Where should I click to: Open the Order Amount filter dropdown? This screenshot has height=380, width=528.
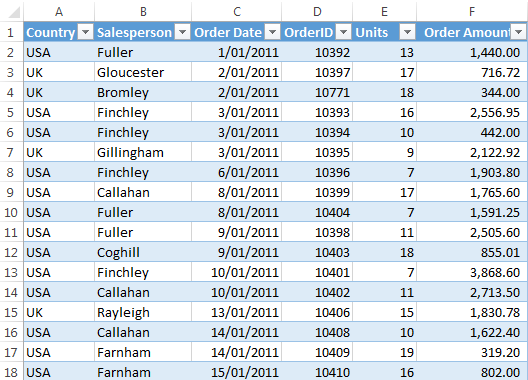coord(519,32)
